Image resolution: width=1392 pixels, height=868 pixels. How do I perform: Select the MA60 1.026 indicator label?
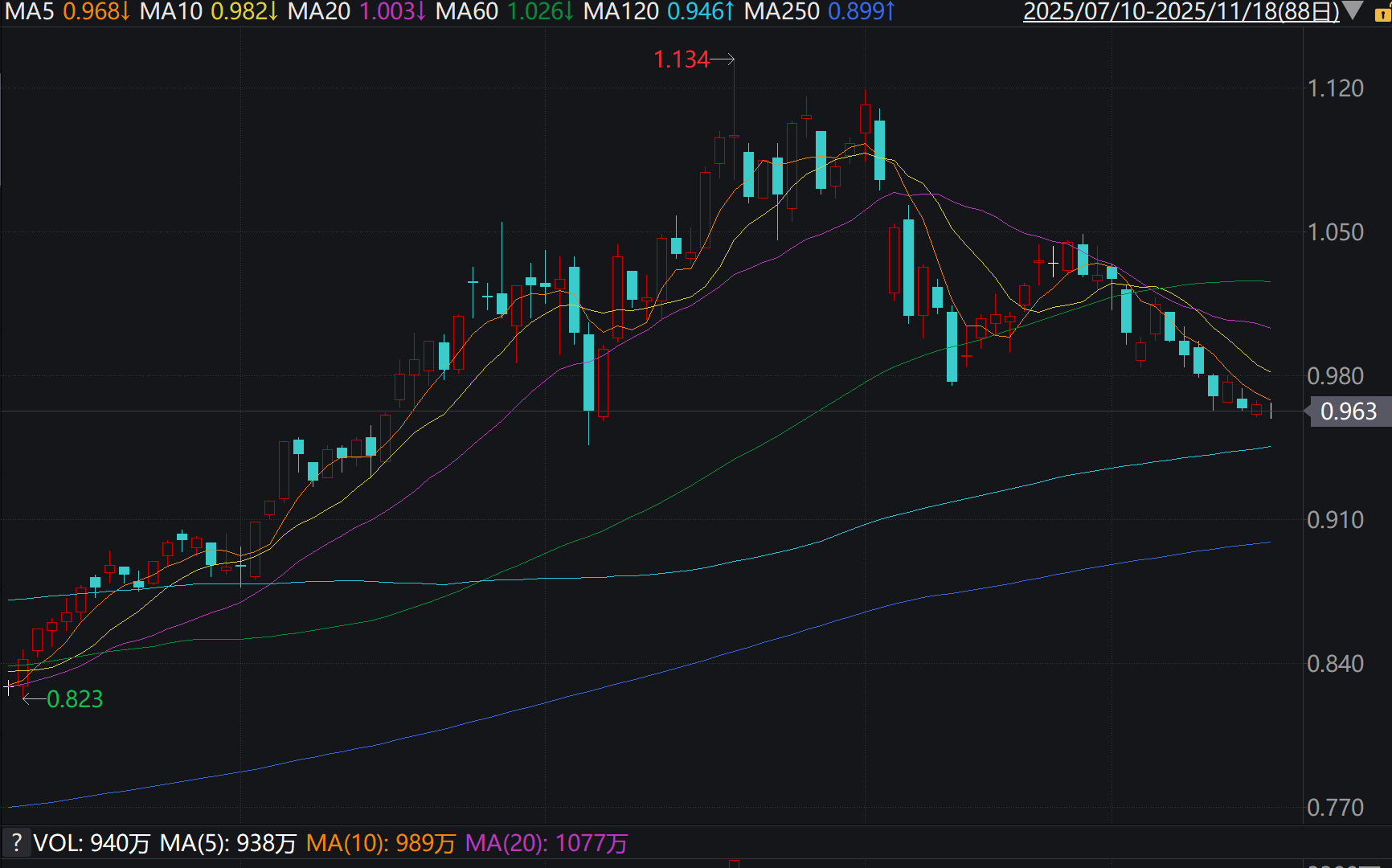click(x=505, y=12)
